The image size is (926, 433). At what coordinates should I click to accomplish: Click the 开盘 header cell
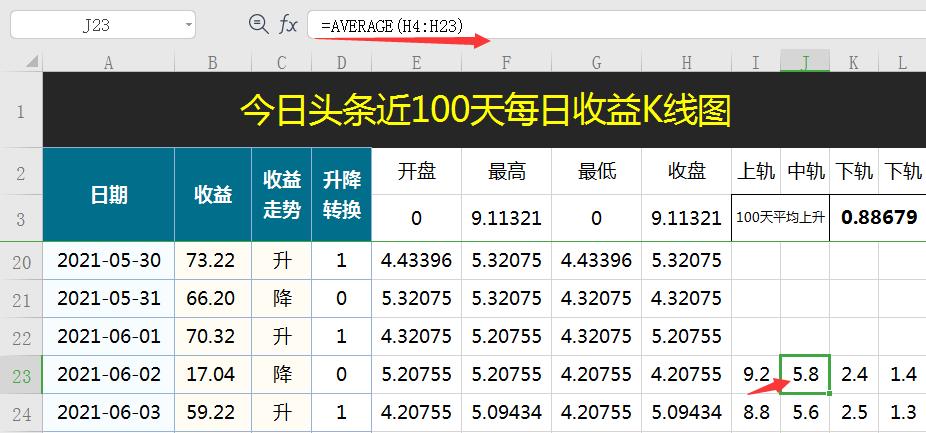416,171
